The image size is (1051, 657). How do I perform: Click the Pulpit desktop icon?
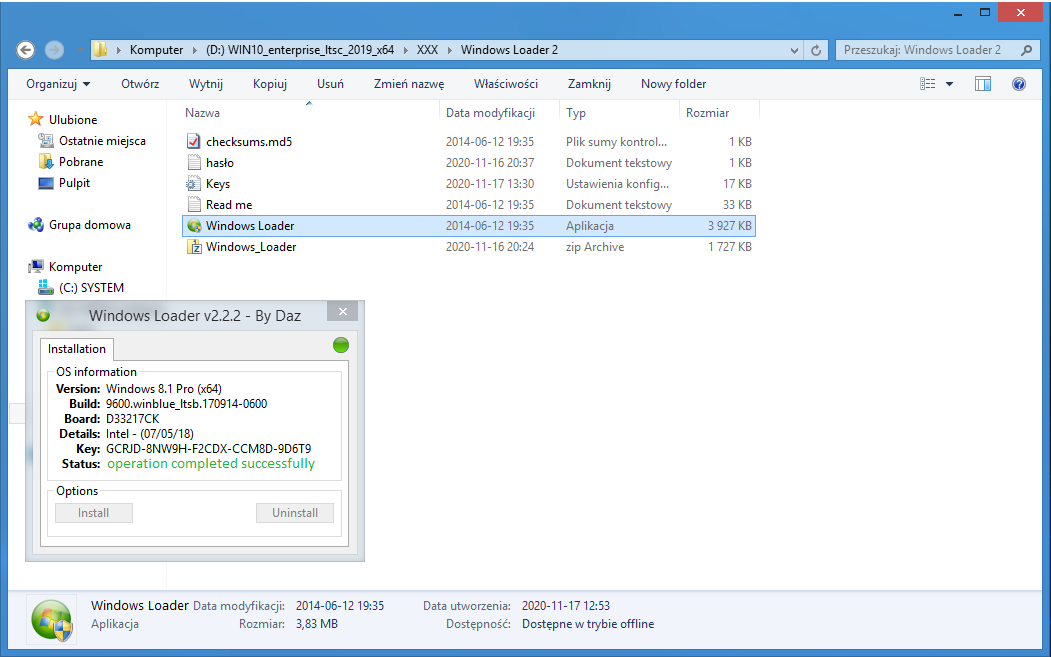point(46,183)
